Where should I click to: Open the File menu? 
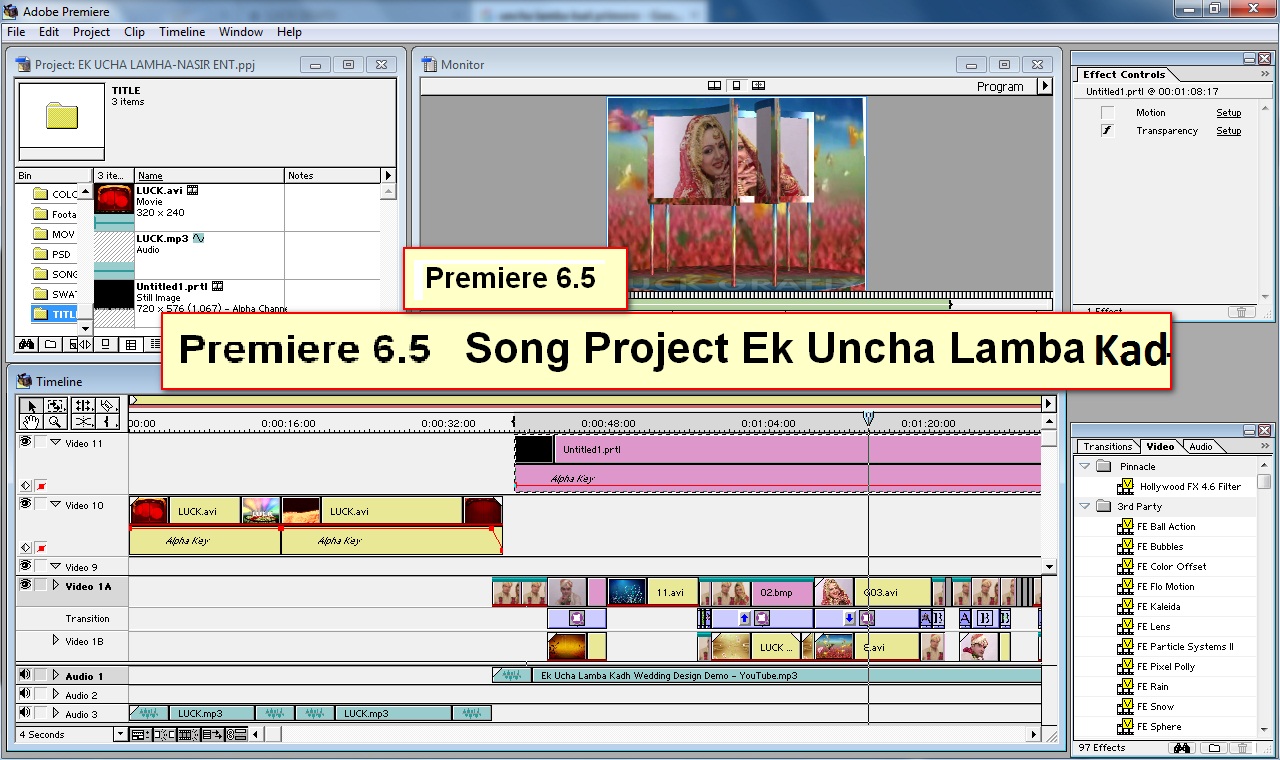(16, 32)
